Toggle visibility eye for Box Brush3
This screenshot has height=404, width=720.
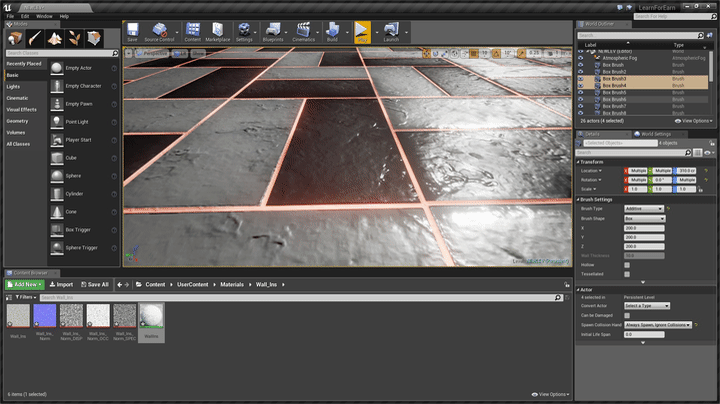tap(581, 79)
